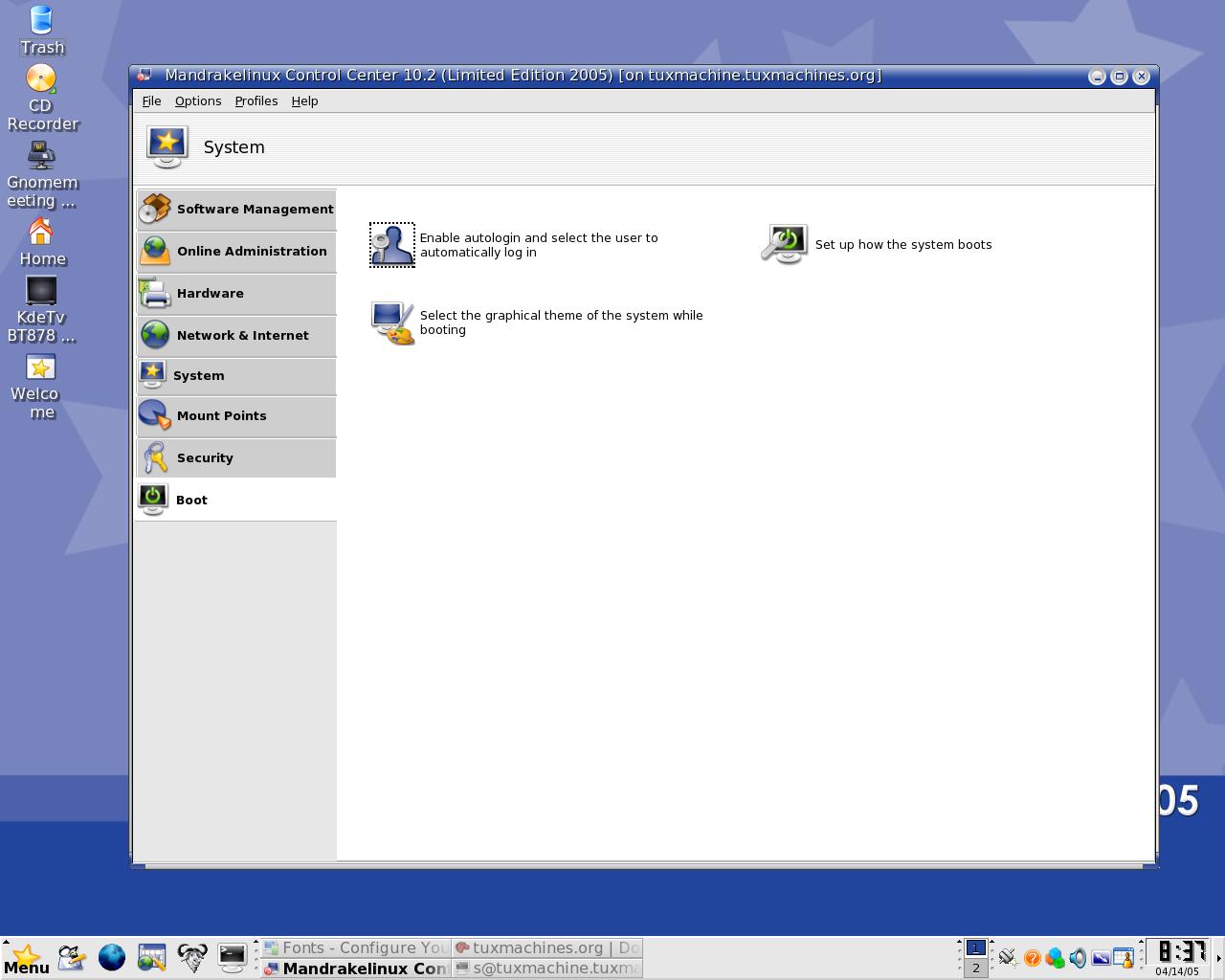Close the Mandrakelinux Control Center window
Image resolution: width=1225 pixels, height=980 pixels.
pyautogui.click(x=1141, y=77)
